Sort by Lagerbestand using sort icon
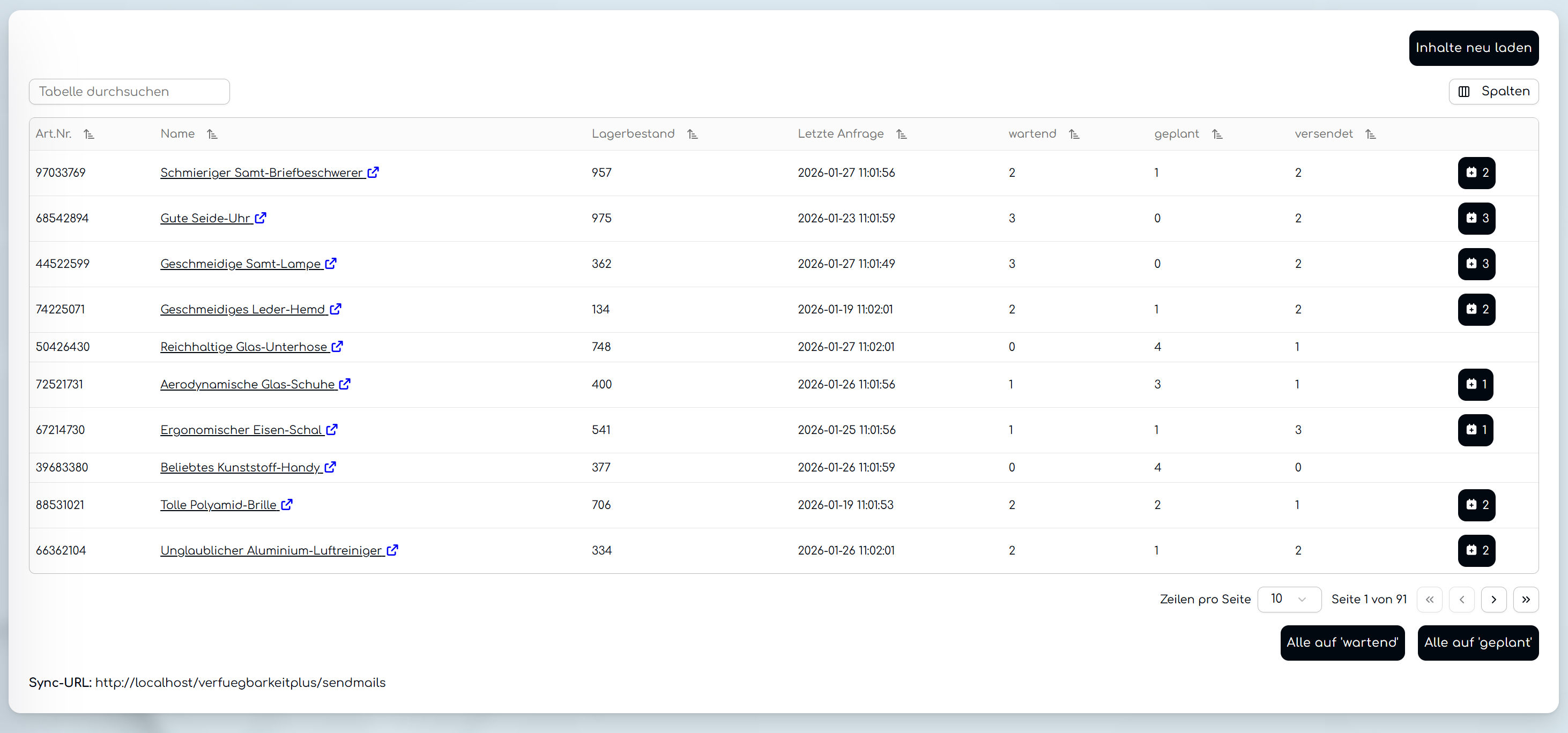 point(692,134)
